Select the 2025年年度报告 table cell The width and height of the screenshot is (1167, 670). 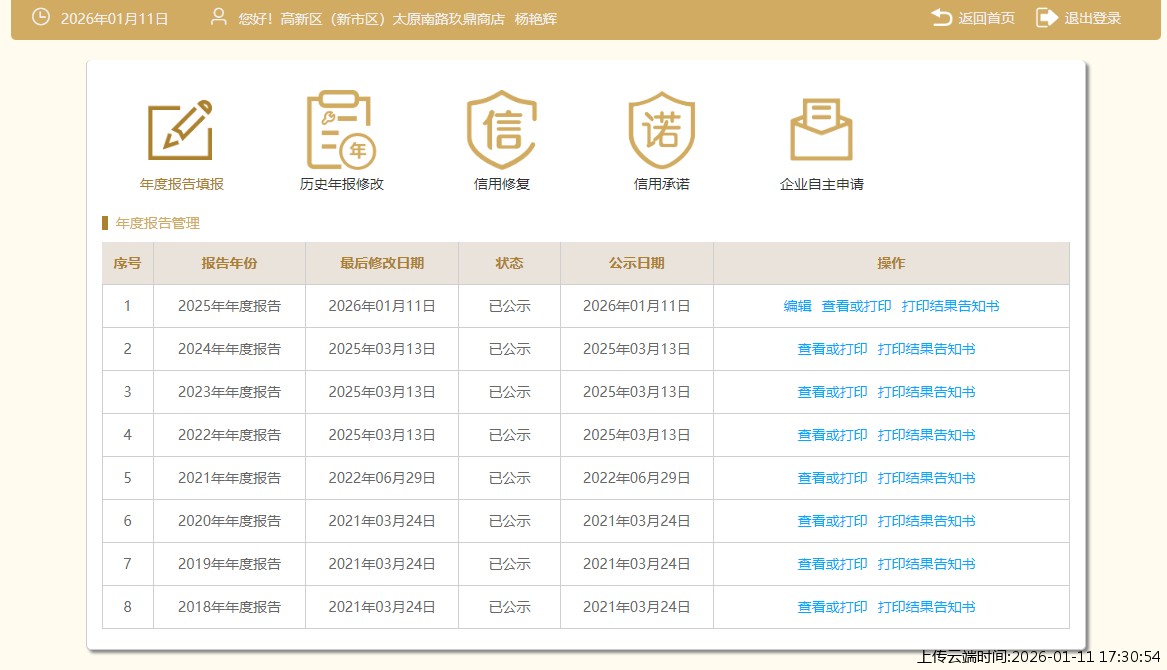(x=229, y=306)
